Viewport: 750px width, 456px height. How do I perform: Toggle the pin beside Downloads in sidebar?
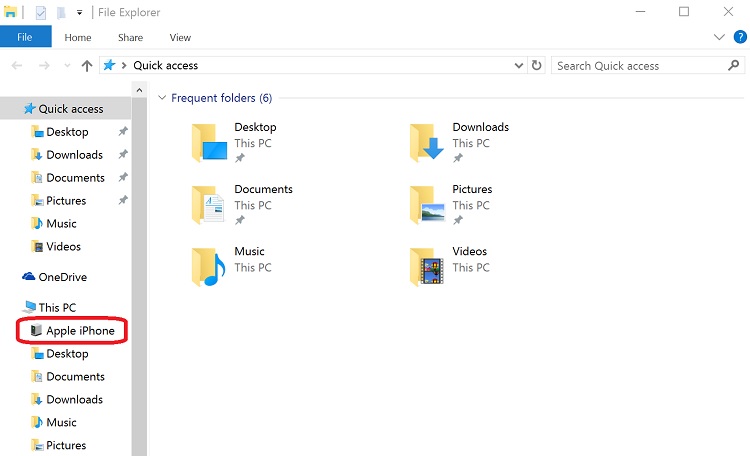click(x=123, y=154)
